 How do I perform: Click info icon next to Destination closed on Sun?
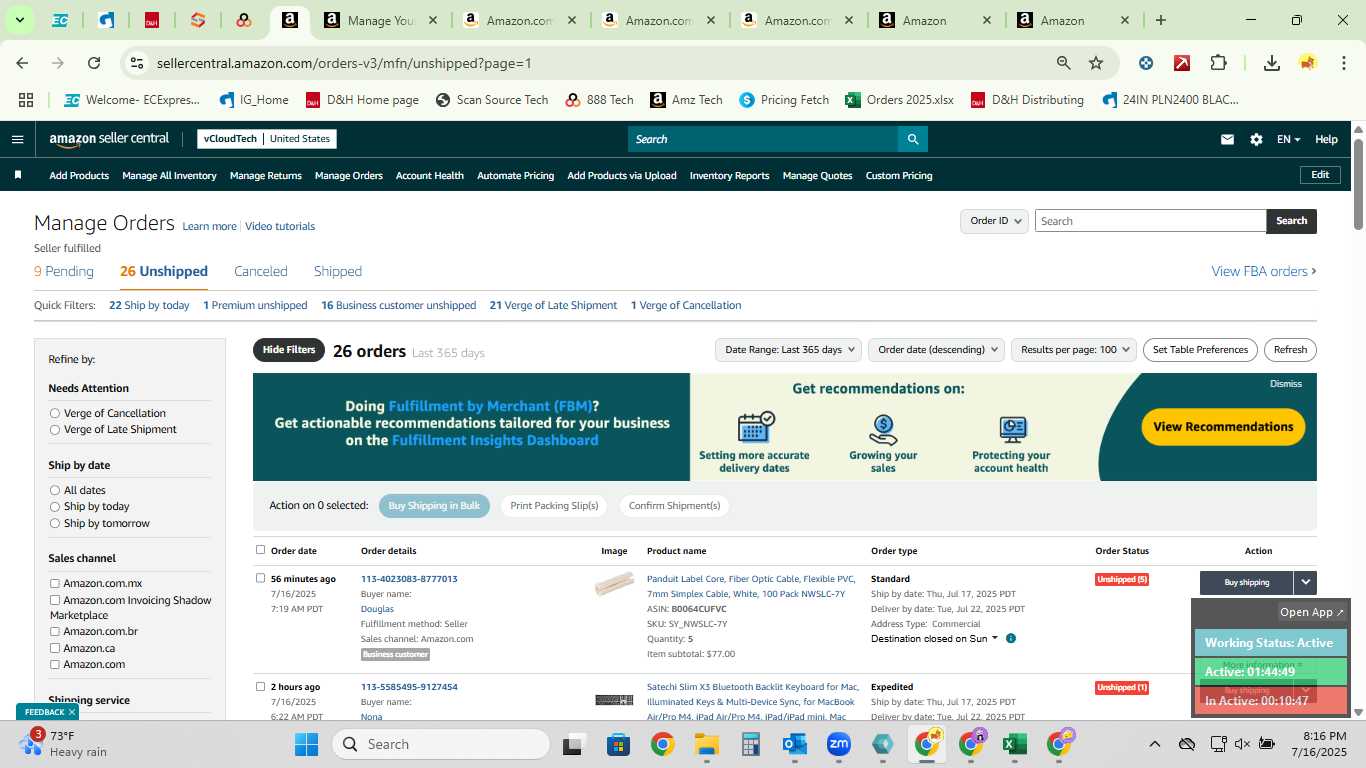coord(1011,638)
